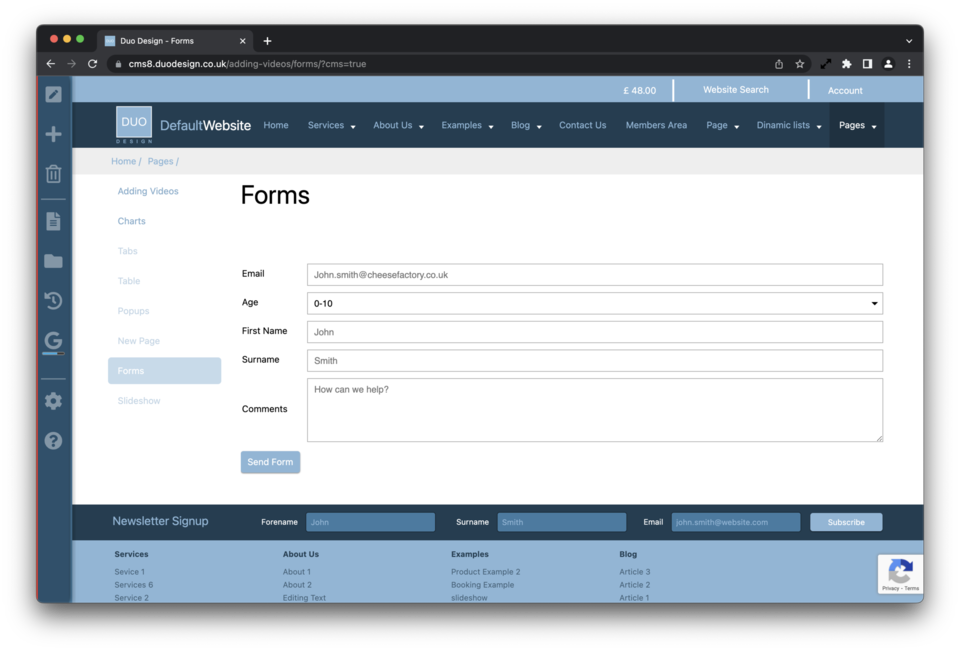Viewport: 960px width, 651px height.
Task: Open Adding Videos in the side menu
Action: click(148, 191)
